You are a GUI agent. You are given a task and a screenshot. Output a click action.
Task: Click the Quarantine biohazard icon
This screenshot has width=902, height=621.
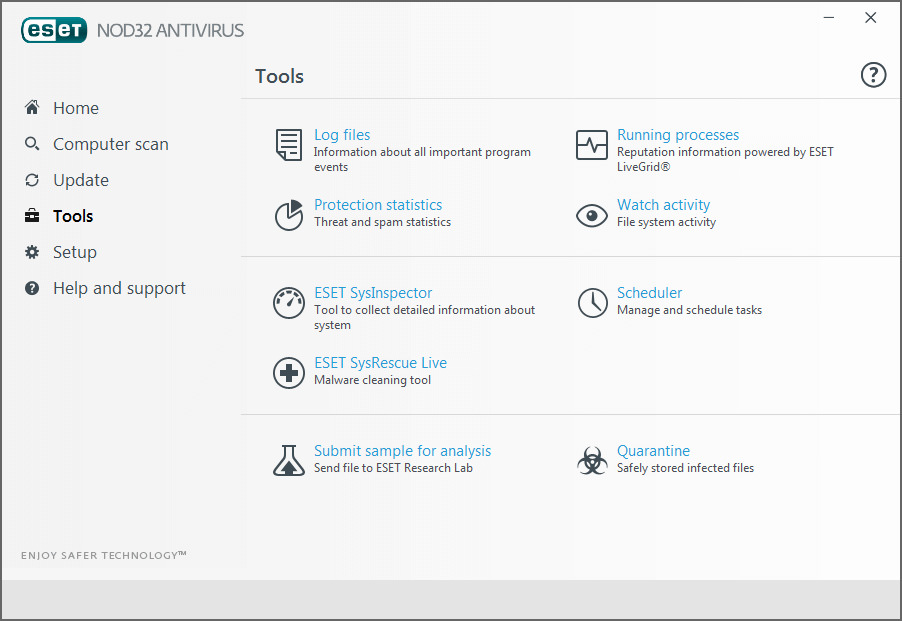[x=592, y=461]
